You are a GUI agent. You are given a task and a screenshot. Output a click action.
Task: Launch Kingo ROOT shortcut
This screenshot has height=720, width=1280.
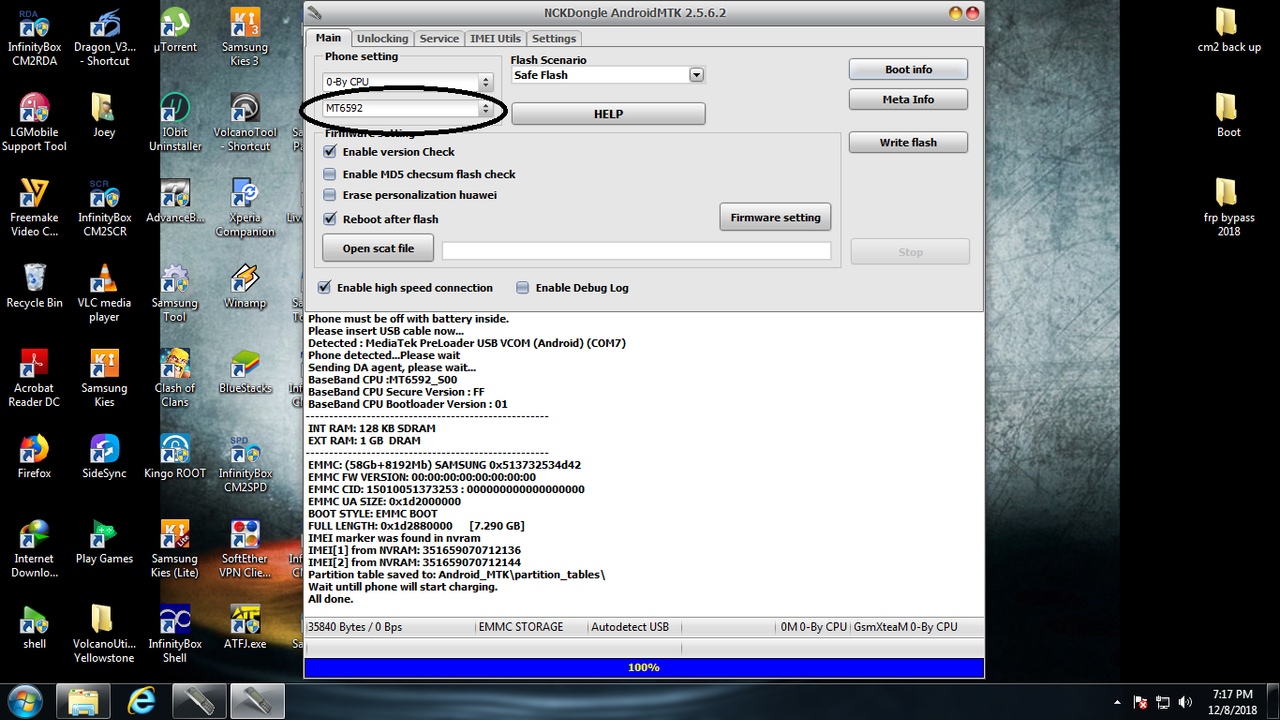coord(175,456)
